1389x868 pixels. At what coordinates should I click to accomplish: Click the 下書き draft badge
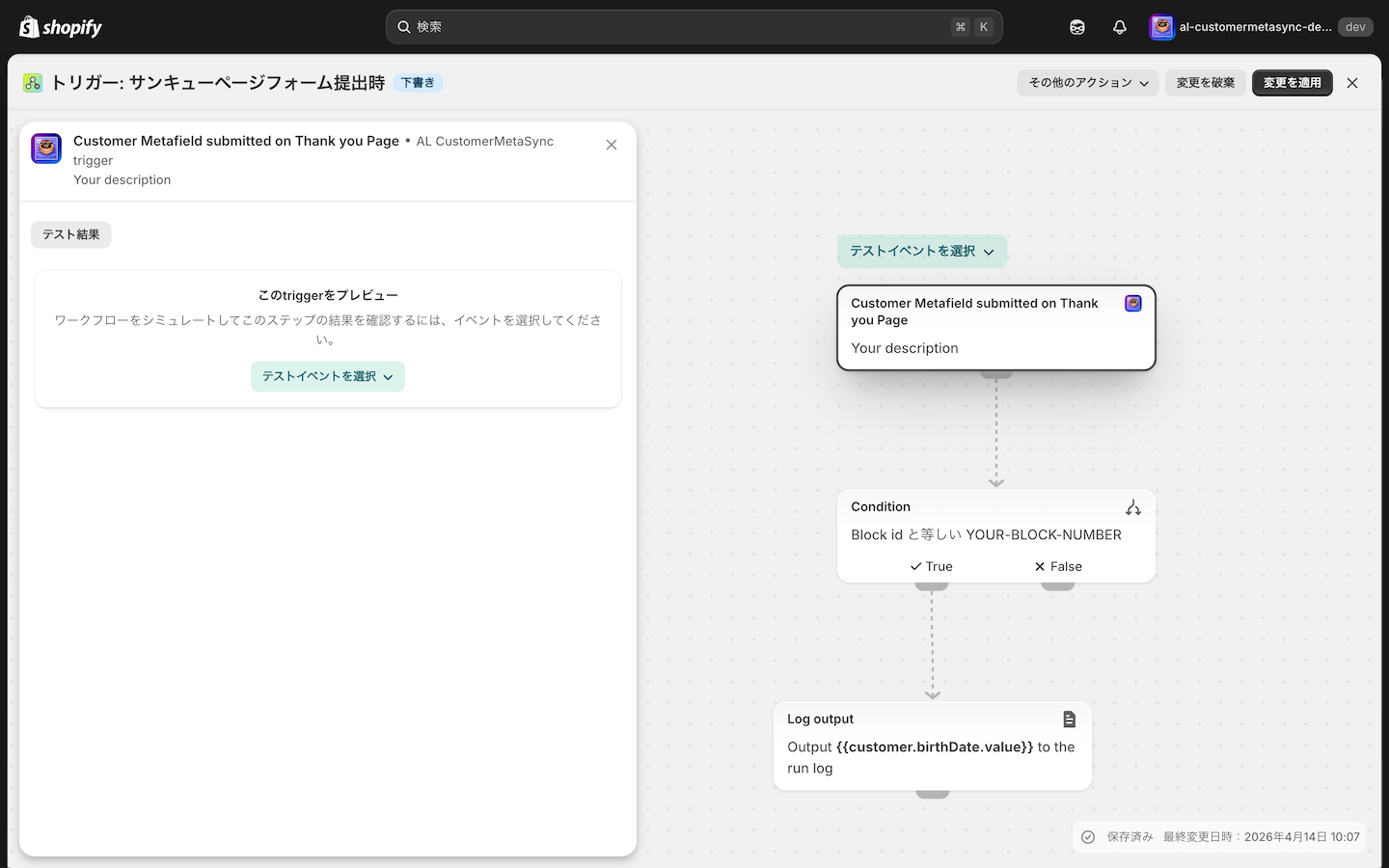(x=418, y=83)
